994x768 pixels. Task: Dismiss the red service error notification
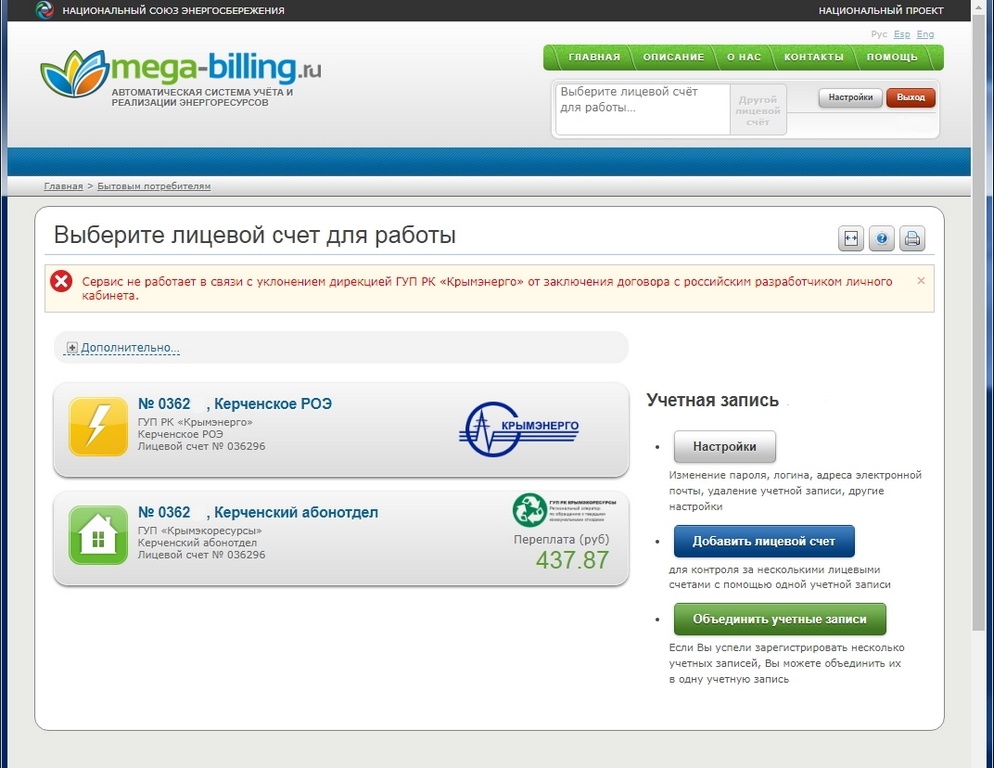coord(921,281)
